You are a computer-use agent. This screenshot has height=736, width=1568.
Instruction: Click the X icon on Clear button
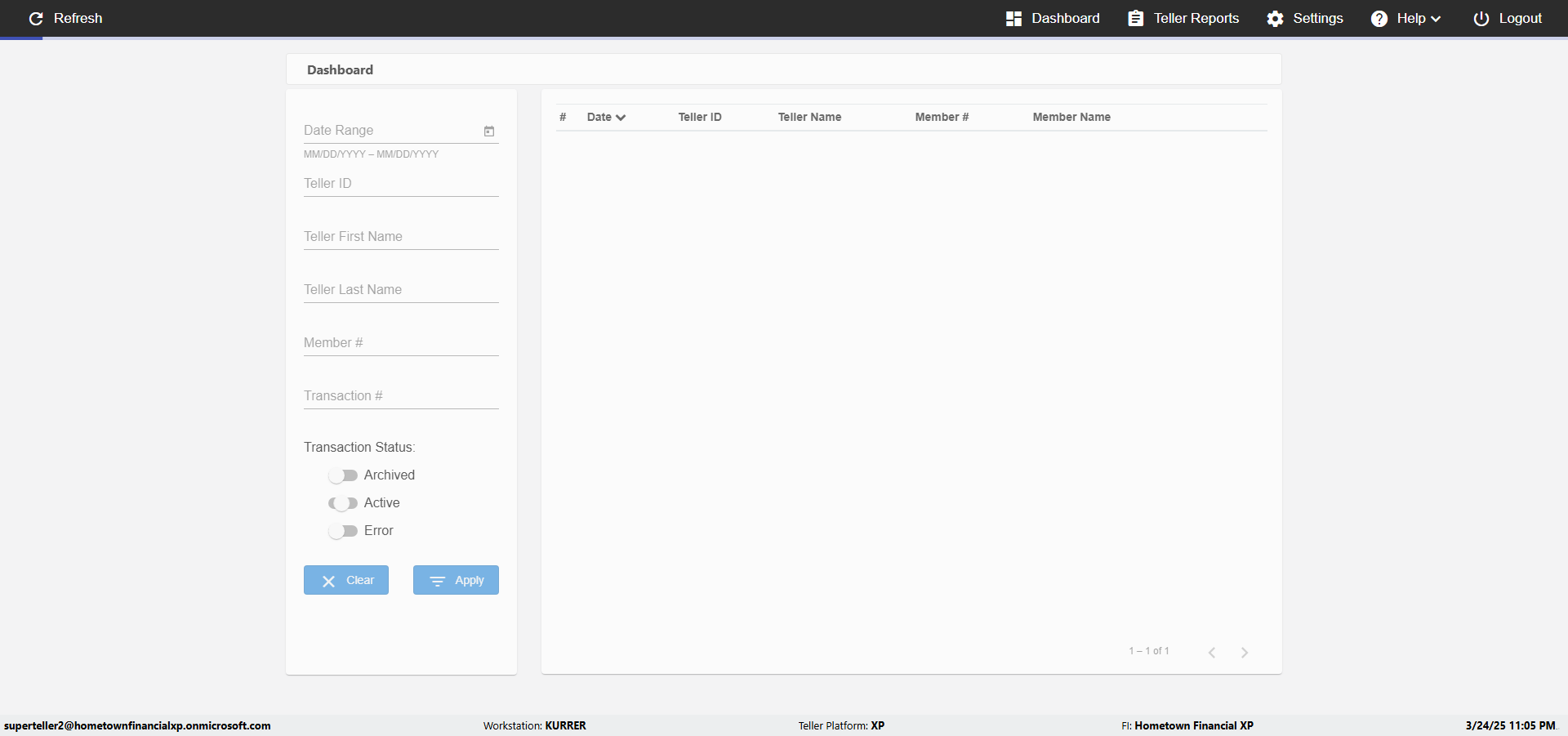328,581
